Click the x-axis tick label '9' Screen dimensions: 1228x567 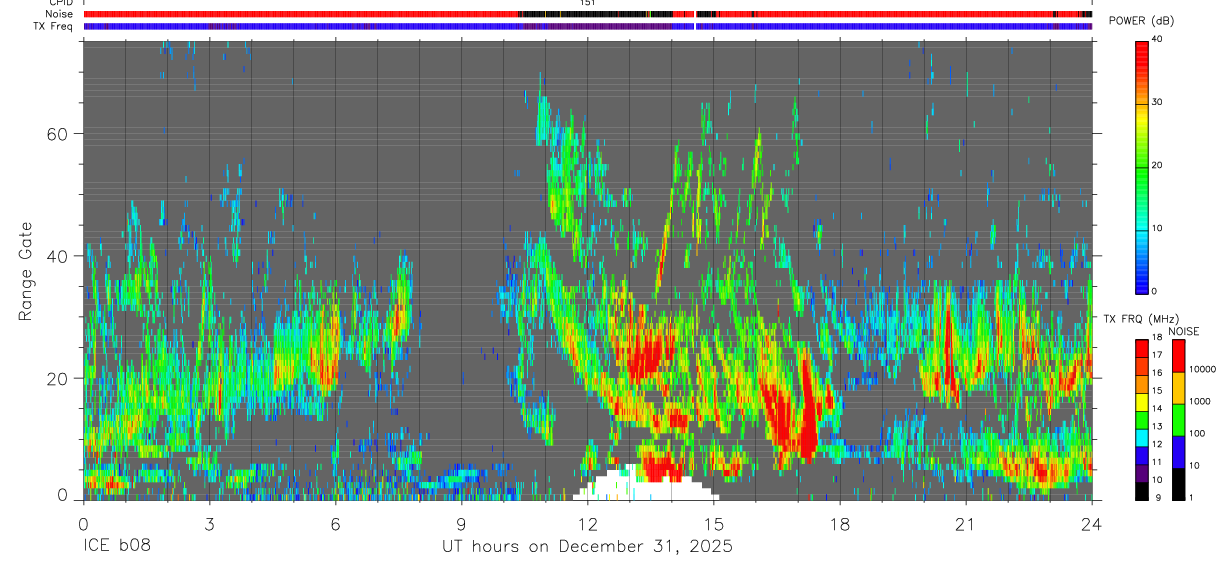tap(461, 523)
